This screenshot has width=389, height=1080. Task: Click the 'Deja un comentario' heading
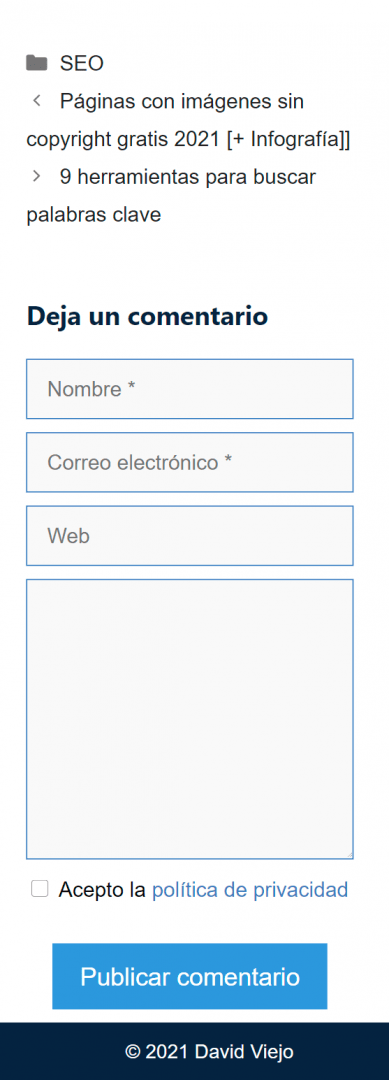[147, 317]
